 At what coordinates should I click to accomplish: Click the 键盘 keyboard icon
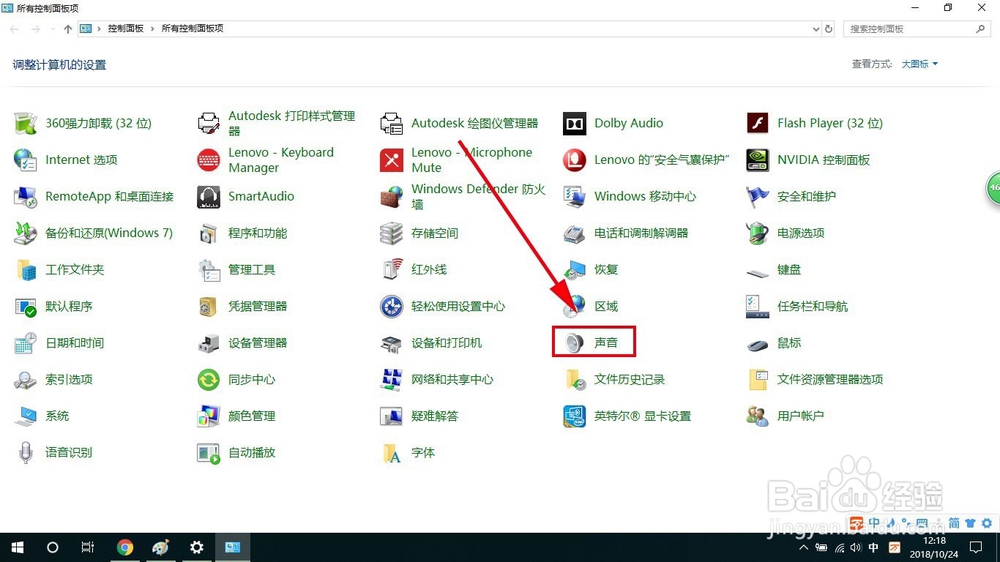[758, 272]
